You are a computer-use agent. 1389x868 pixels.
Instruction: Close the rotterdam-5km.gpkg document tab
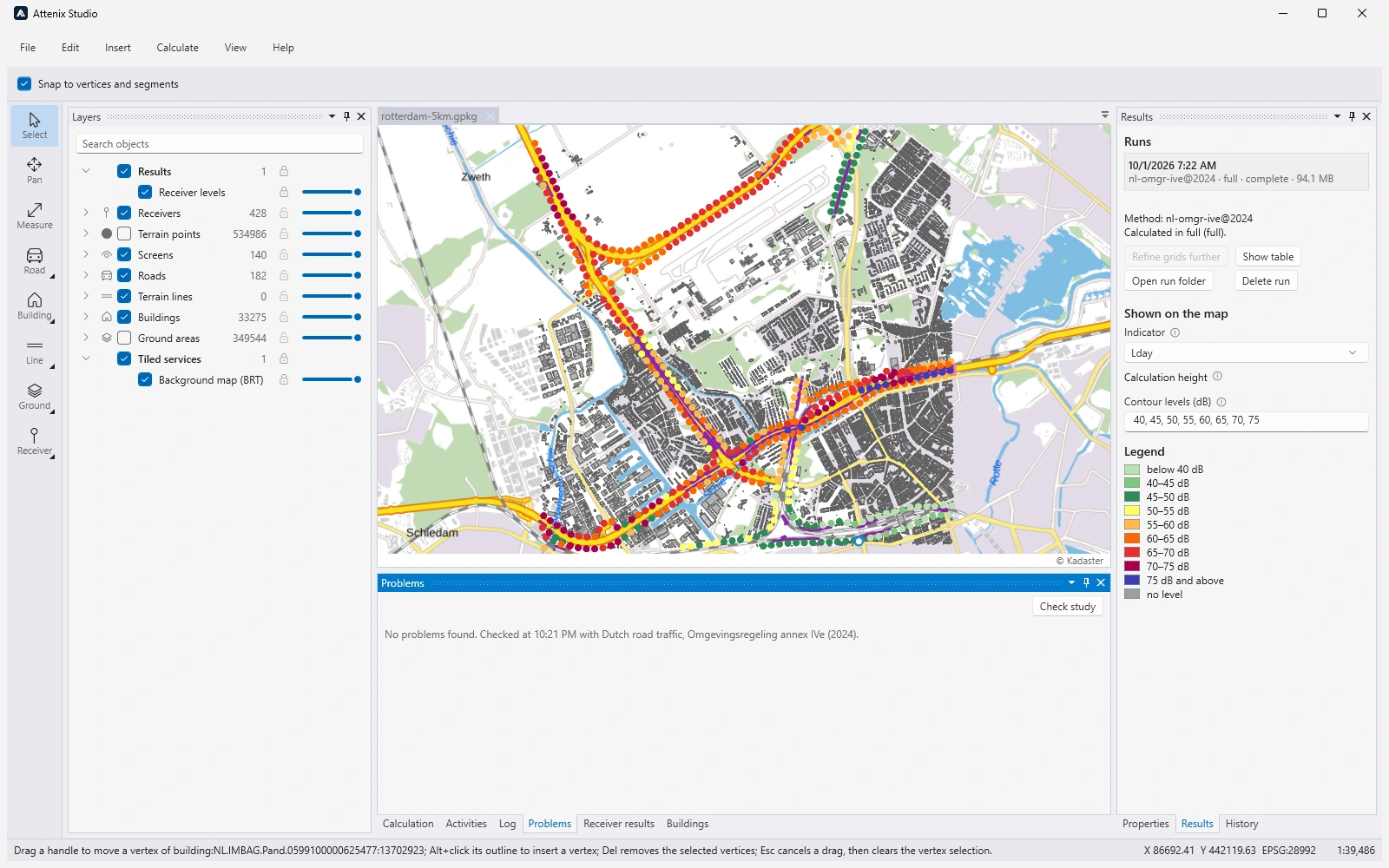pos(490,116)
